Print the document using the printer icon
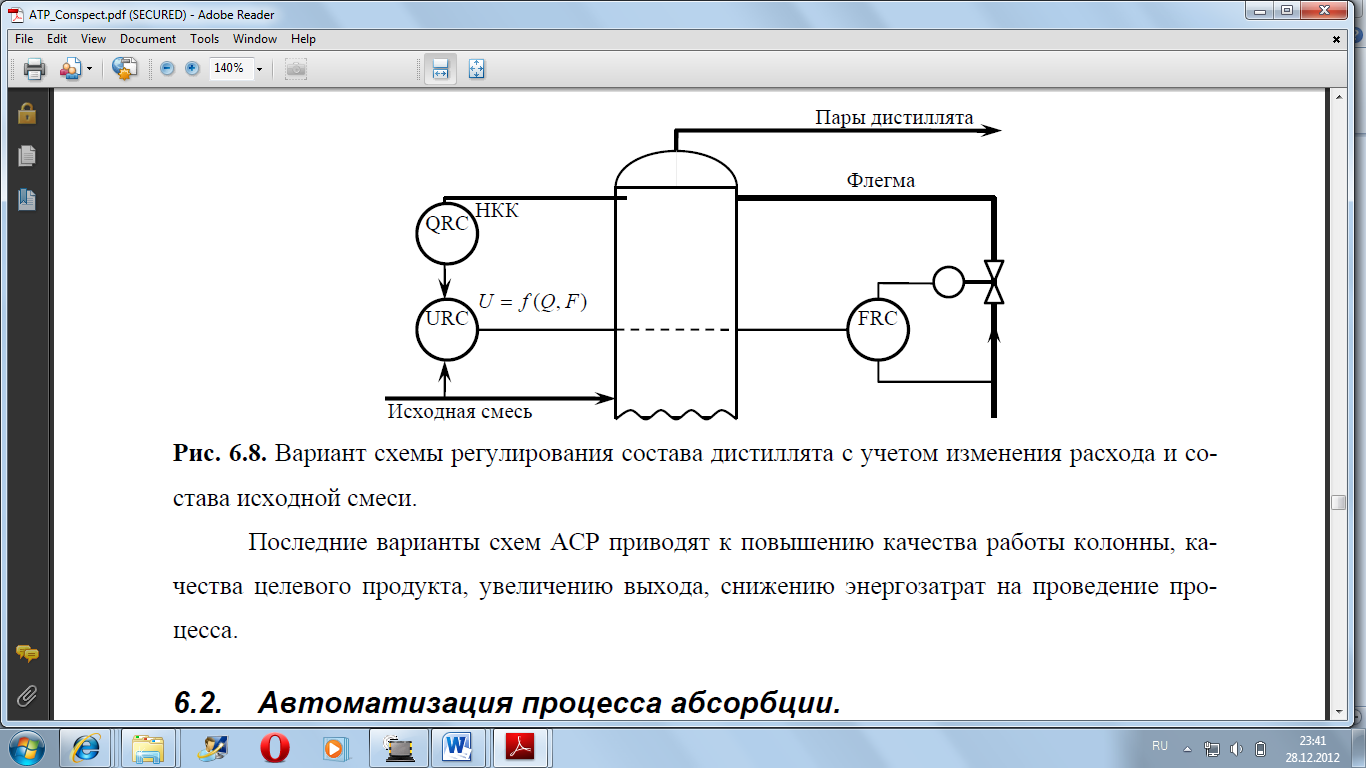The image size is (1366, 768). point(35,69)
